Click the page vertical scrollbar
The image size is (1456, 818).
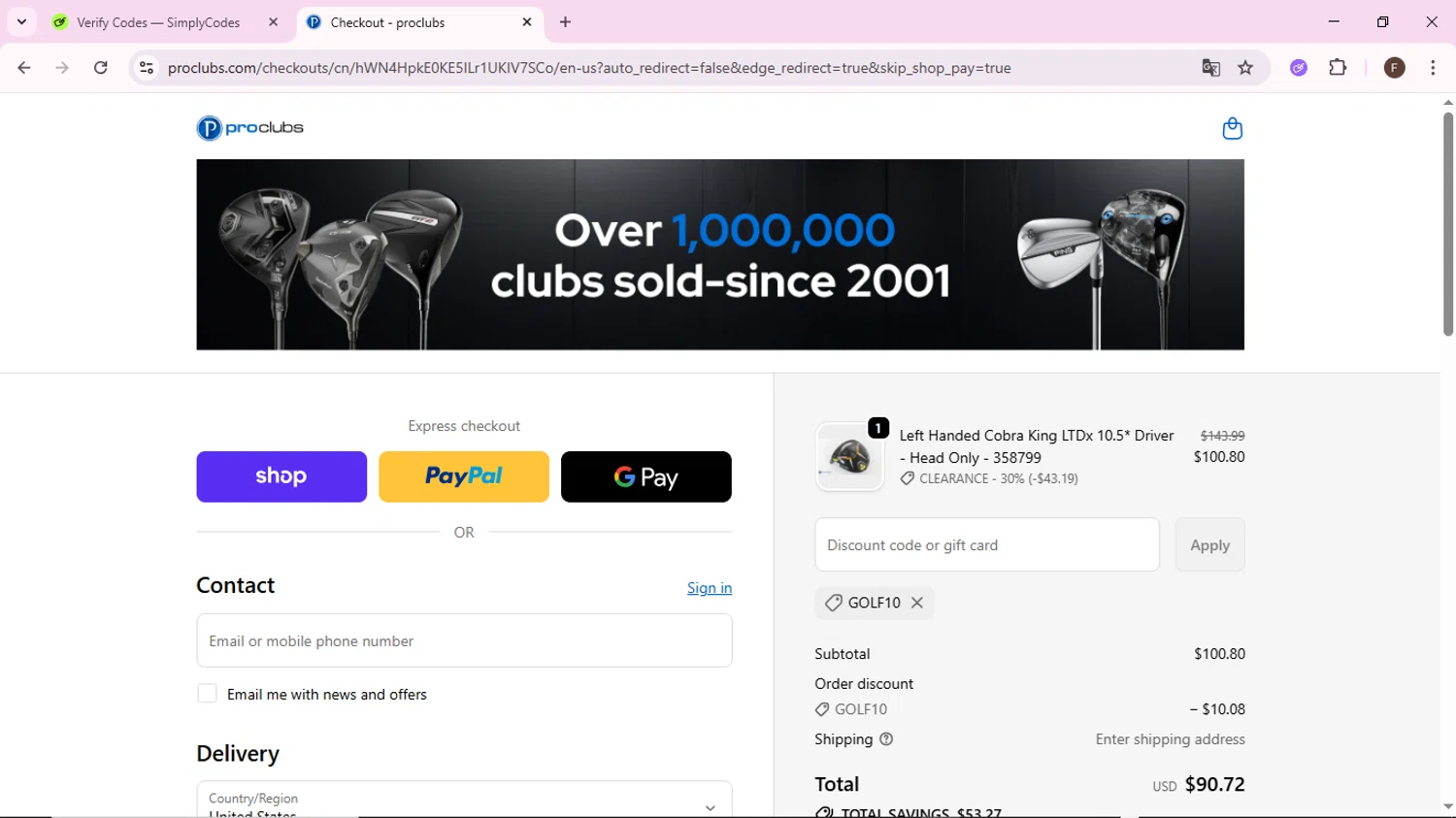(1448, 223)
